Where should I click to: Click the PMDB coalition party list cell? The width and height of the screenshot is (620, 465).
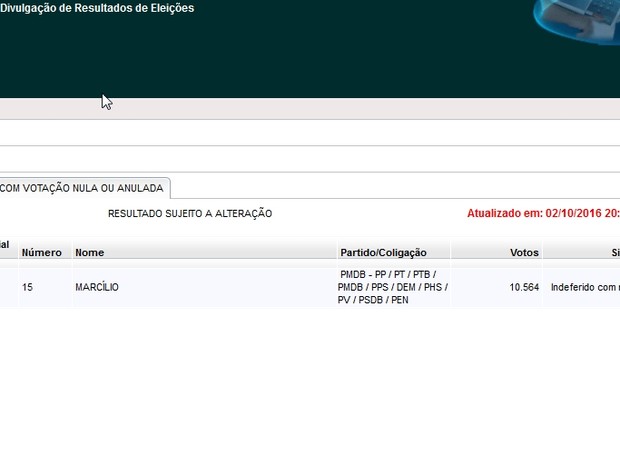(x=393, y=287)
